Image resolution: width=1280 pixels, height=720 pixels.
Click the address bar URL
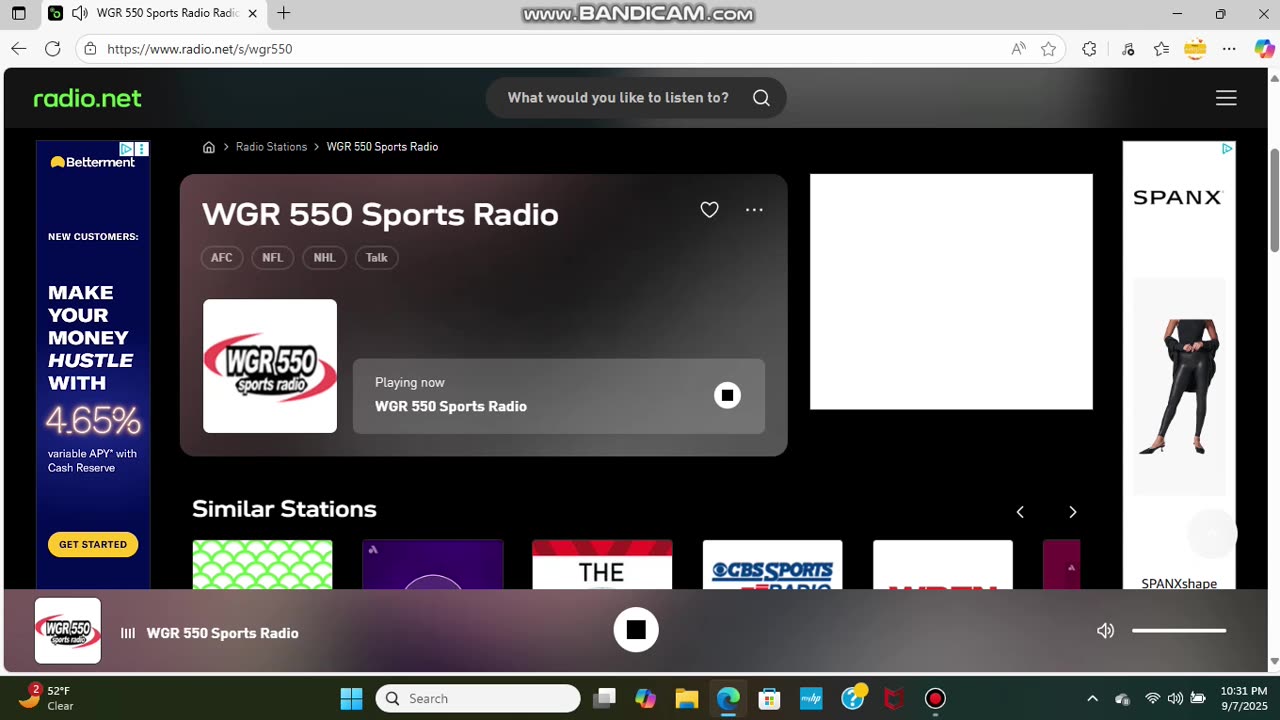199,49
